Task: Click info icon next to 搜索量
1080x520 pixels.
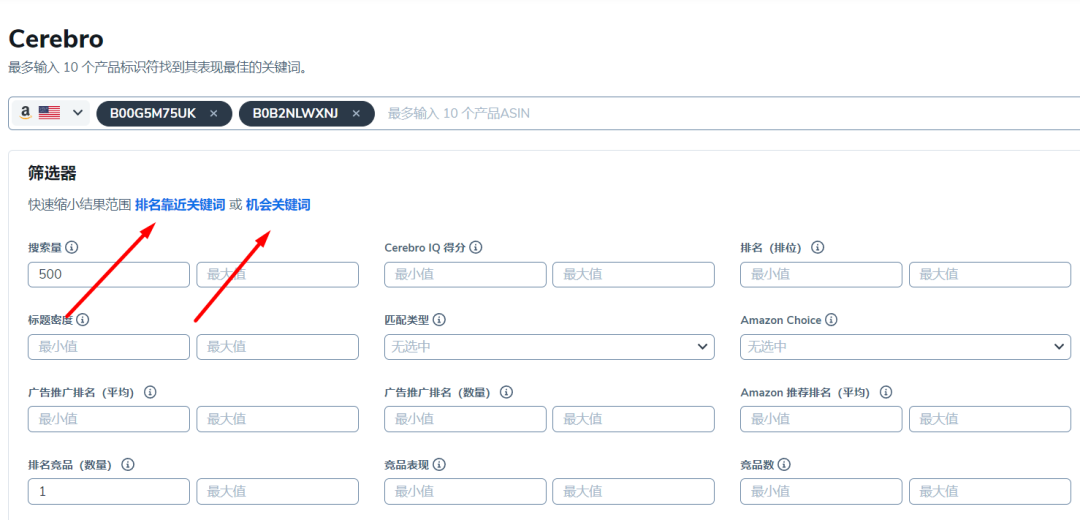Action: pos(72,248)
